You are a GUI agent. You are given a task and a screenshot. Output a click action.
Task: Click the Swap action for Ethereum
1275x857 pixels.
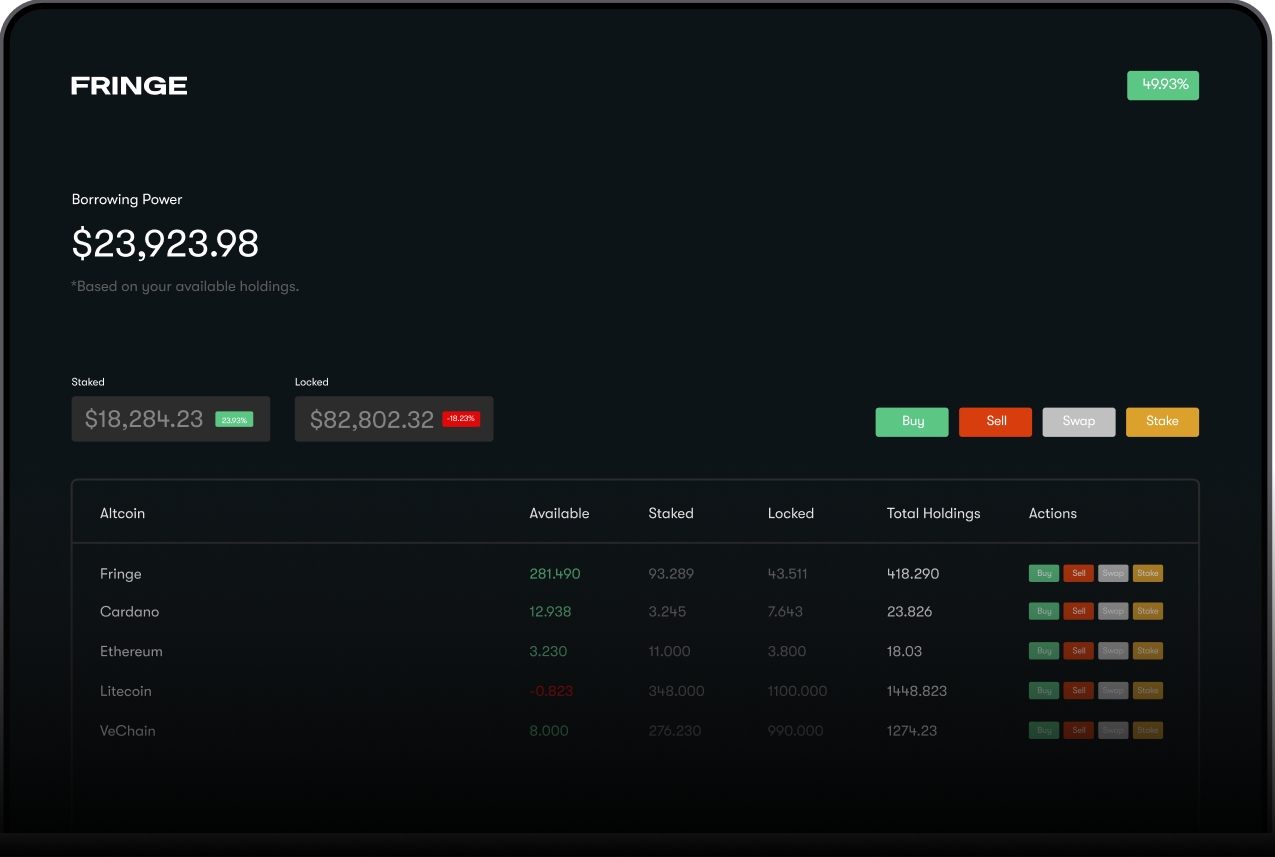coord(1113,650)
